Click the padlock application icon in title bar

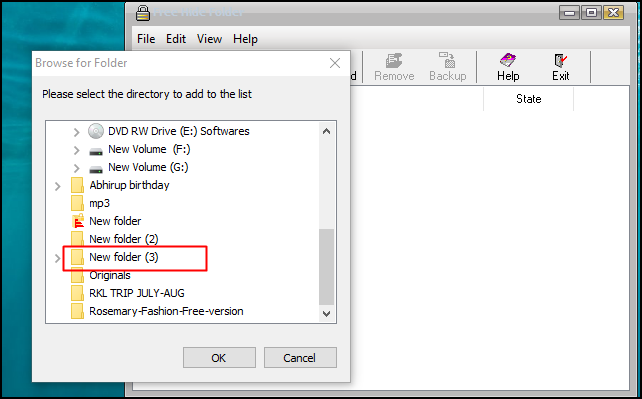[x=143, y=13]
